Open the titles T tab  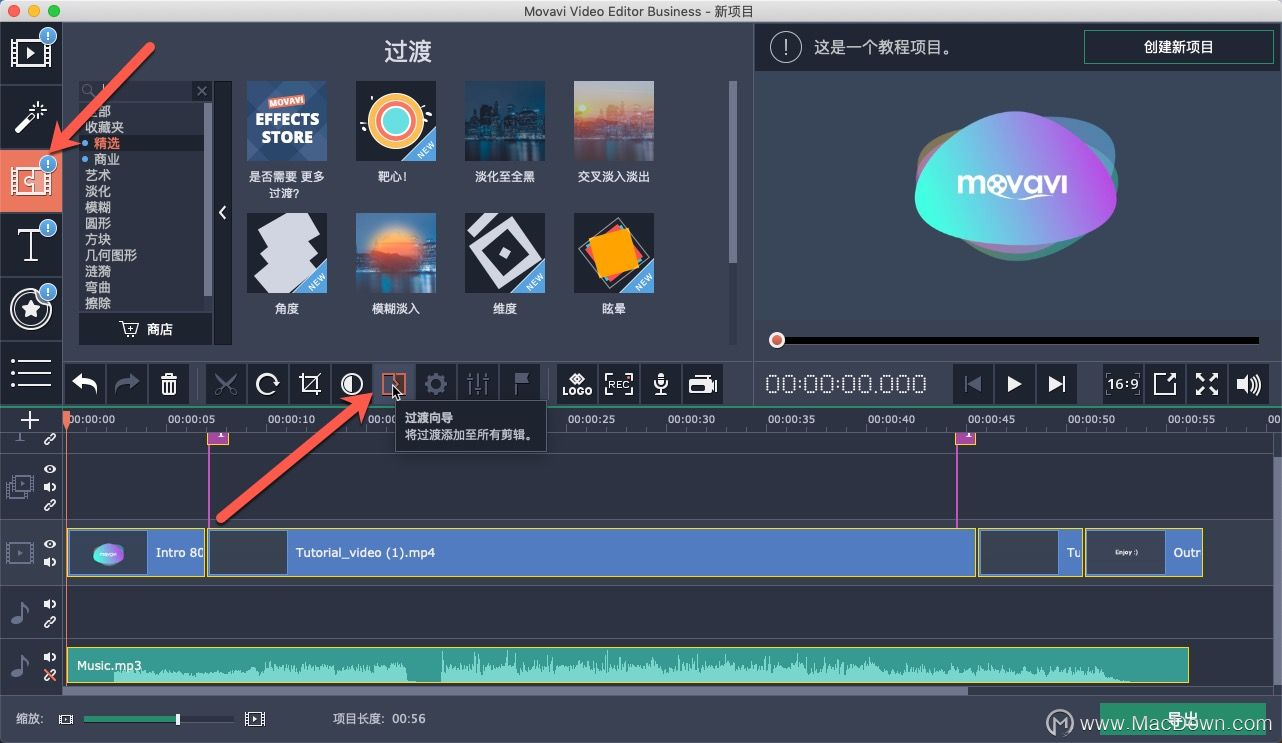click(x=31, y=245)
